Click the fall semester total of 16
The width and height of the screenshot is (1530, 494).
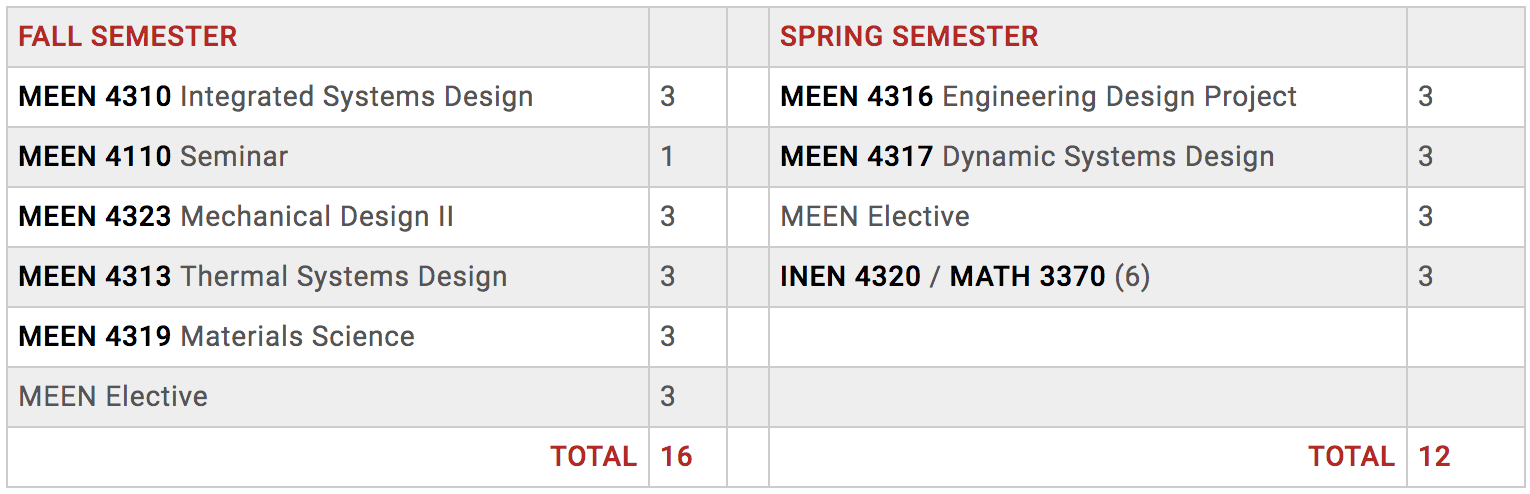click(677, 457)
